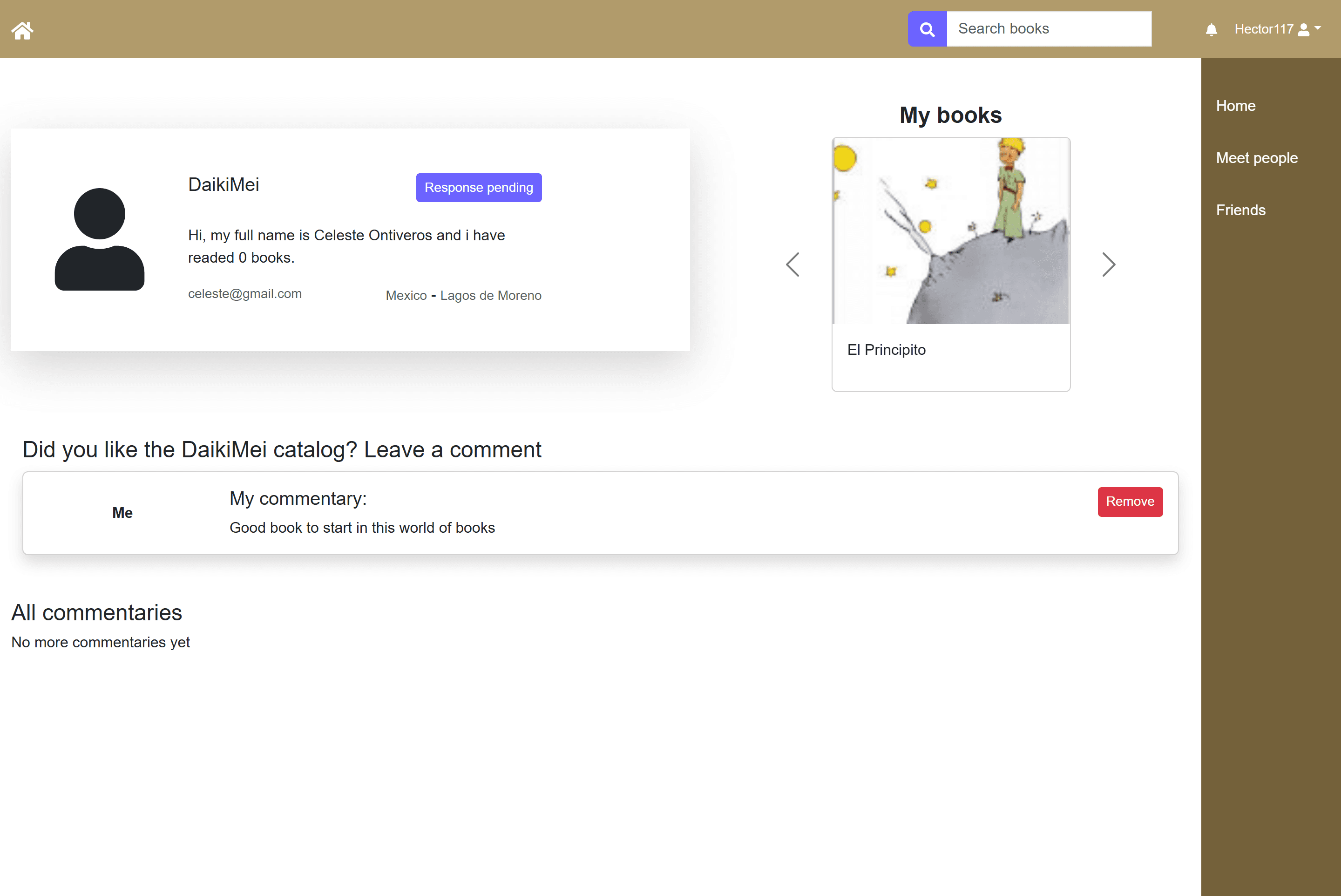The width and height of the screenshot is (1341, 896).
Task: Click the All commentaries heading
Action: point(96,612)
